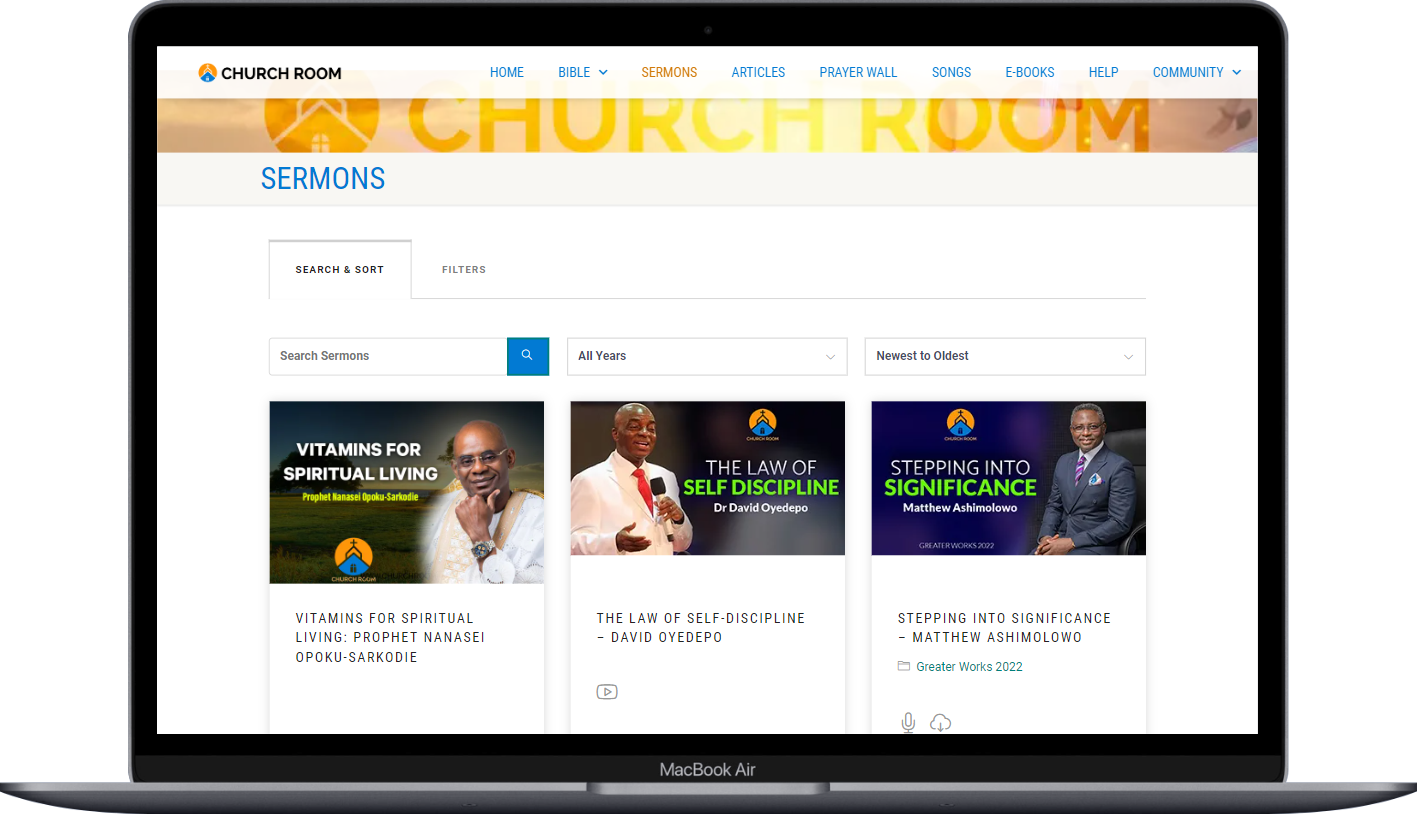Open the Vitamins for Spiritual Living thumbnail

click(x=407, y=492)
